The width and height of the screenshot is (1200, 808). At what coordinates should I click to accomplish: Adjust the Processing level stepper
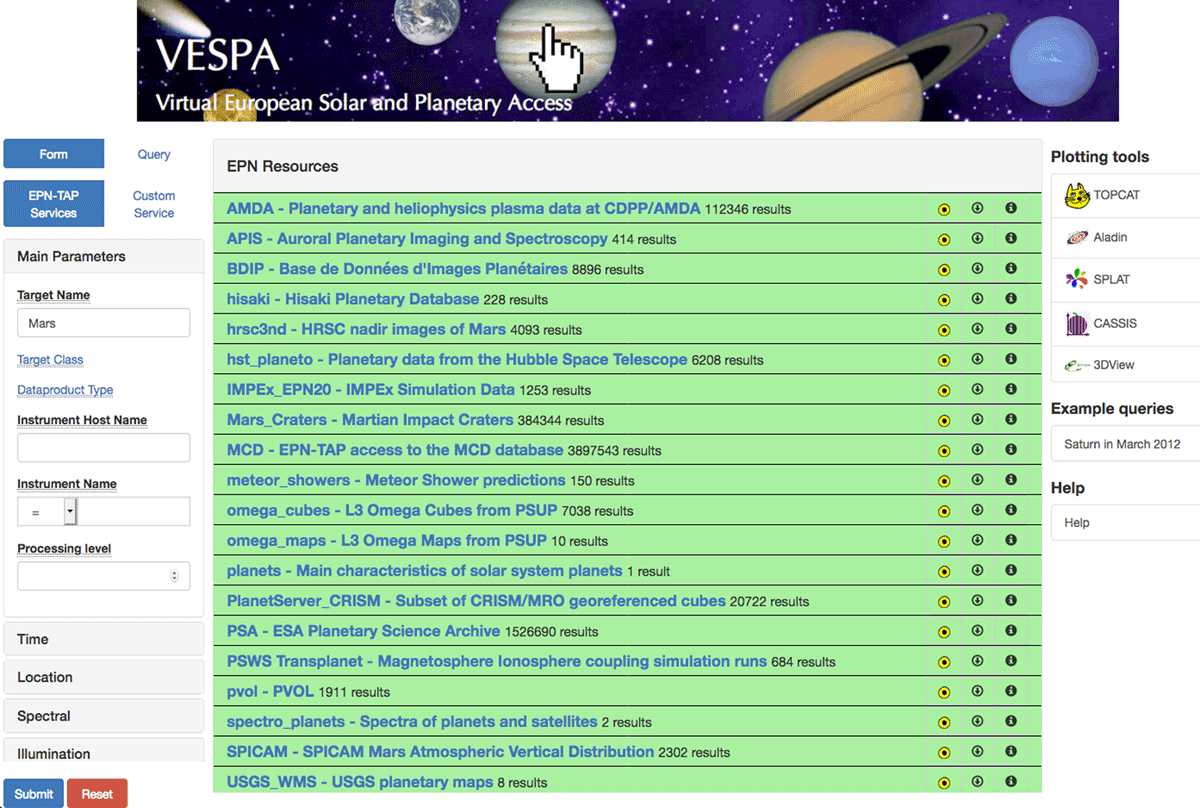pos(175,576)
